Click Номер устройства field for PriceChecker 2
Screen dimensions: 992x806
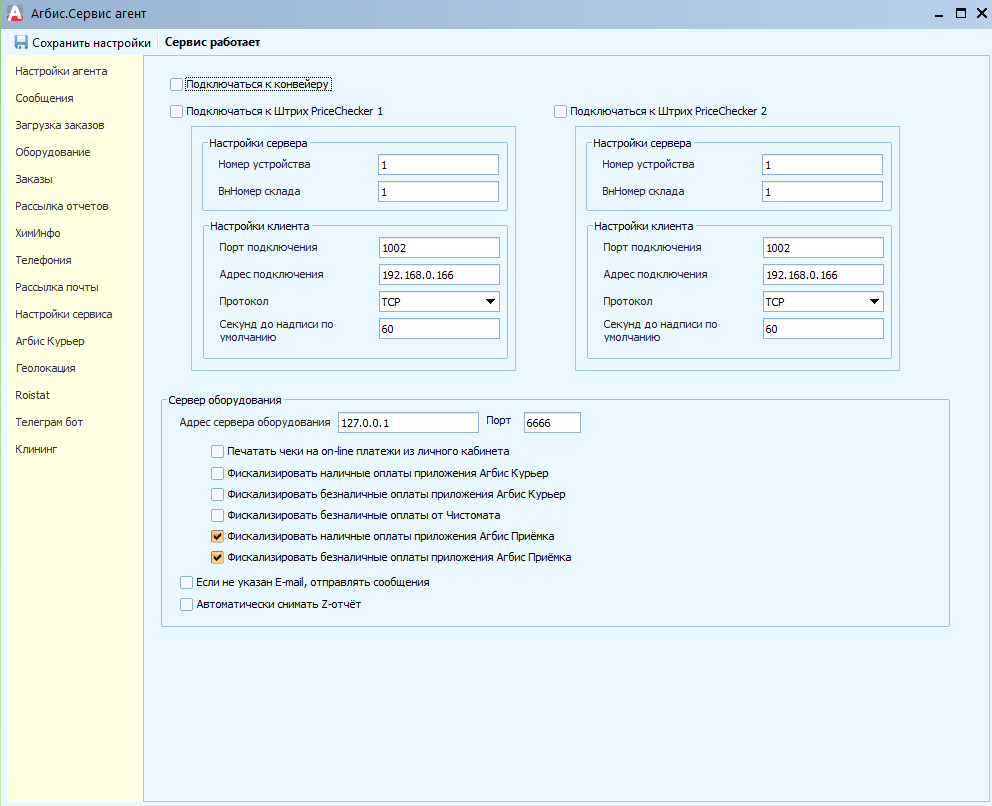pos(822,164)
